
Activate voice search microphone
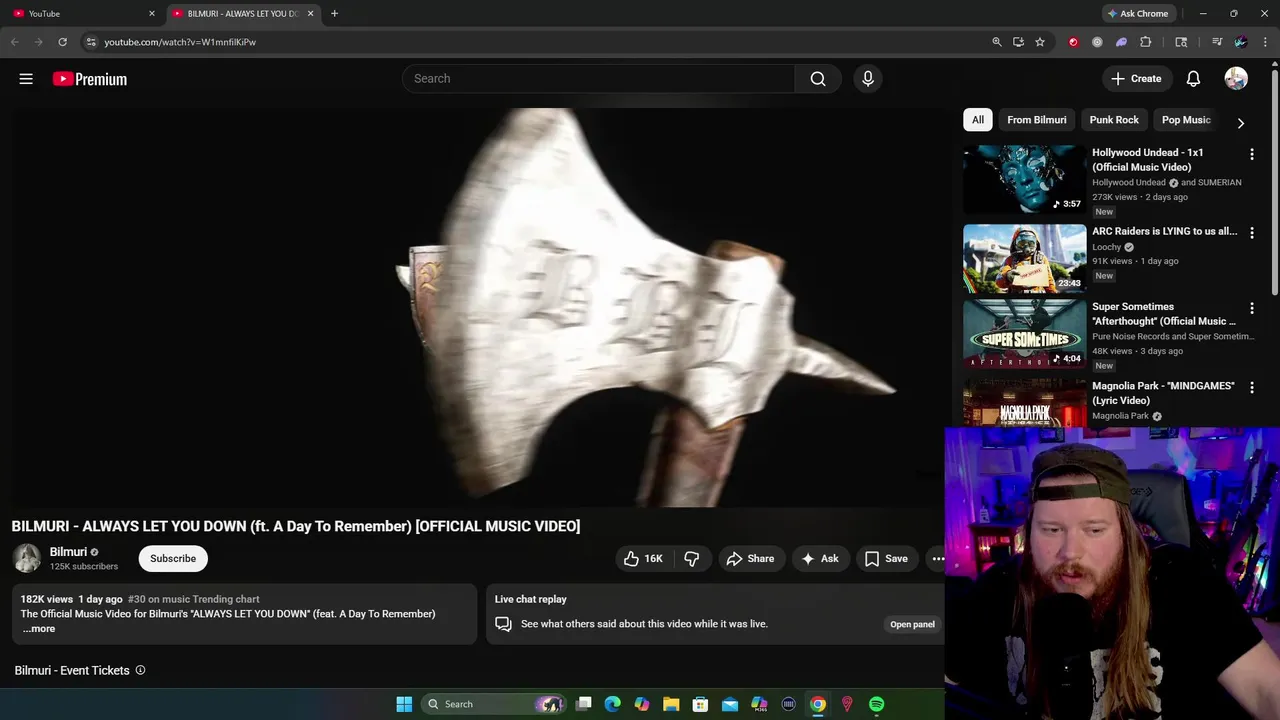(x=868, y=79)
